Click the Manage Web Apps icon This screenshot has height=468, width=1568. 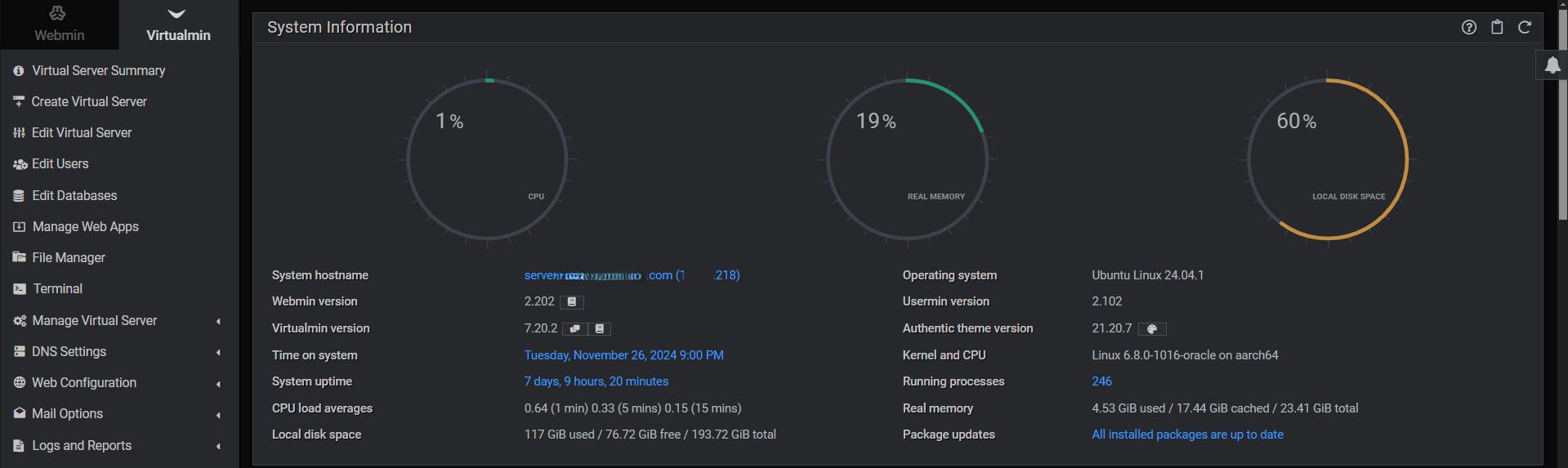[x=20, y=227]
